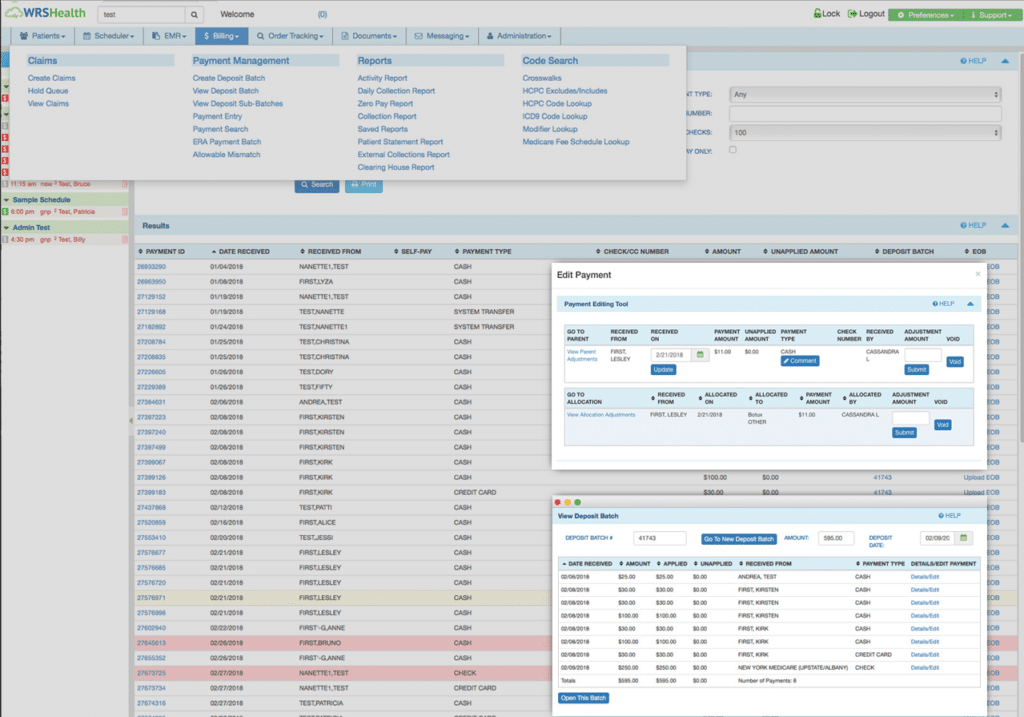This screenshot has height=717, width=1024.
Task: Click the blue Search button
Action: [x=317, y=185]
